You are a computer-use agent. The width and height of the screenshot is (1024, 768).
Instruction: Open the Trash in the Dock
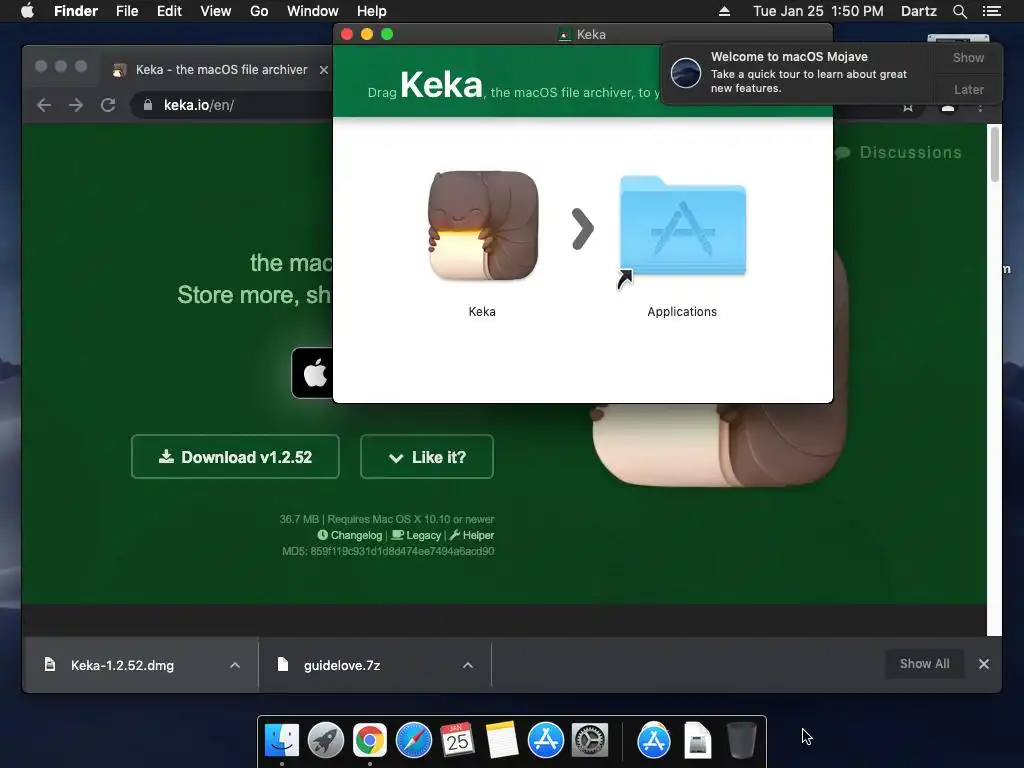pyautogui.click(x=741, y=741)
